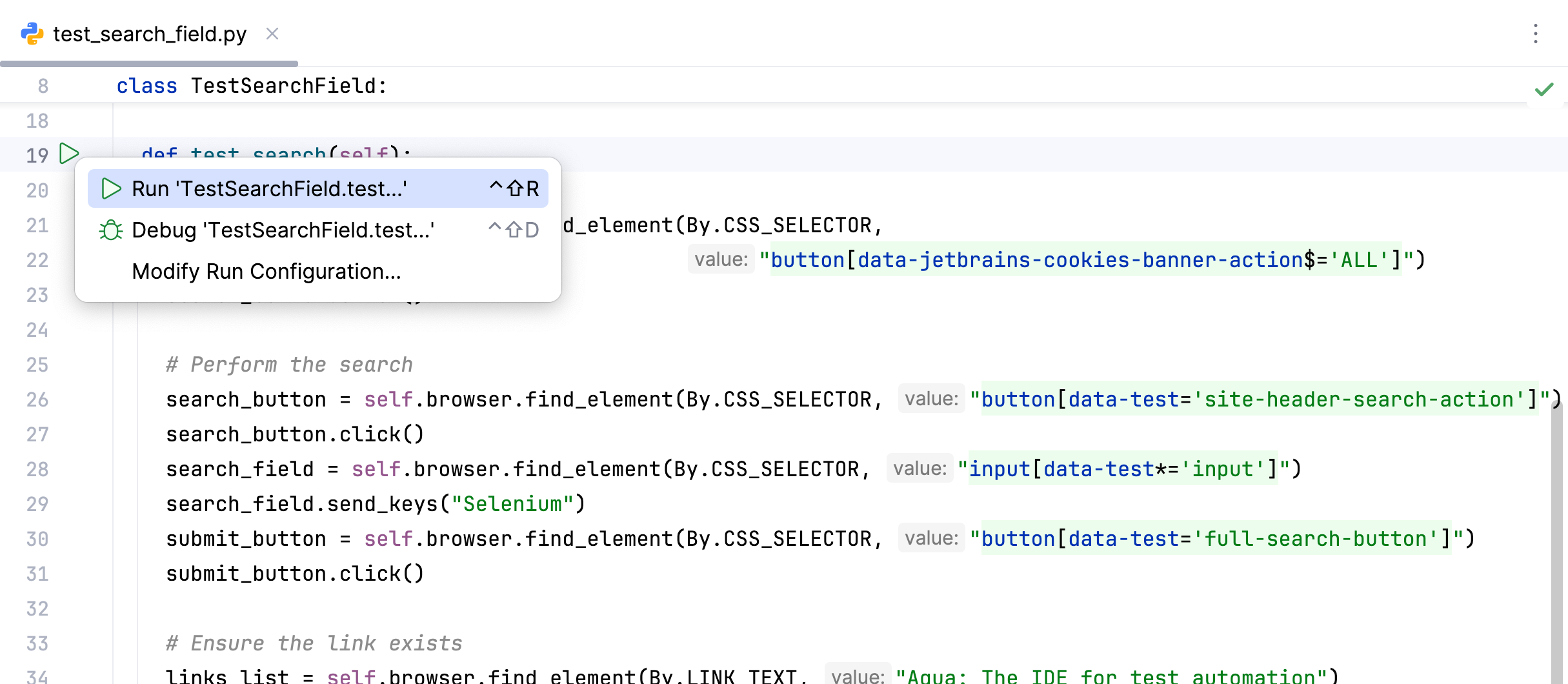Screen dimensions: 1568x684
Task: Click the green inspections checkmark indicator
Action: 1544,88
